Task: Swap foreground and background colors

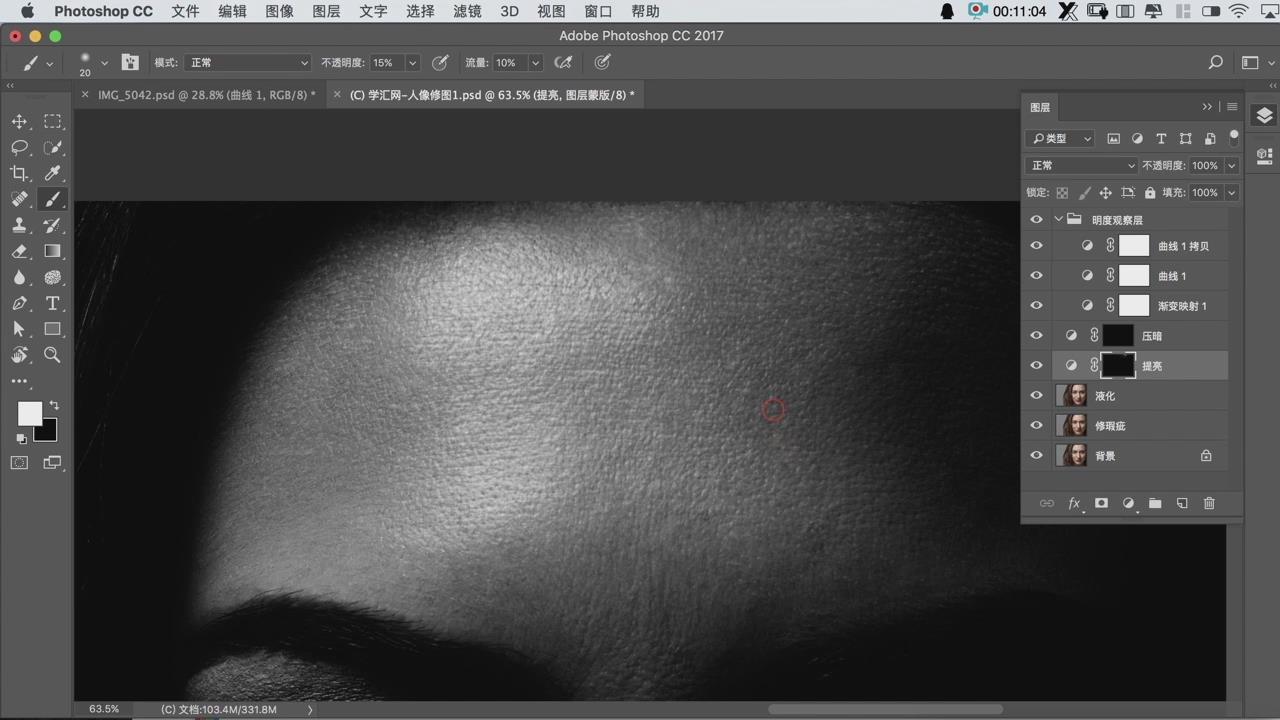Action: coord(54,405)
